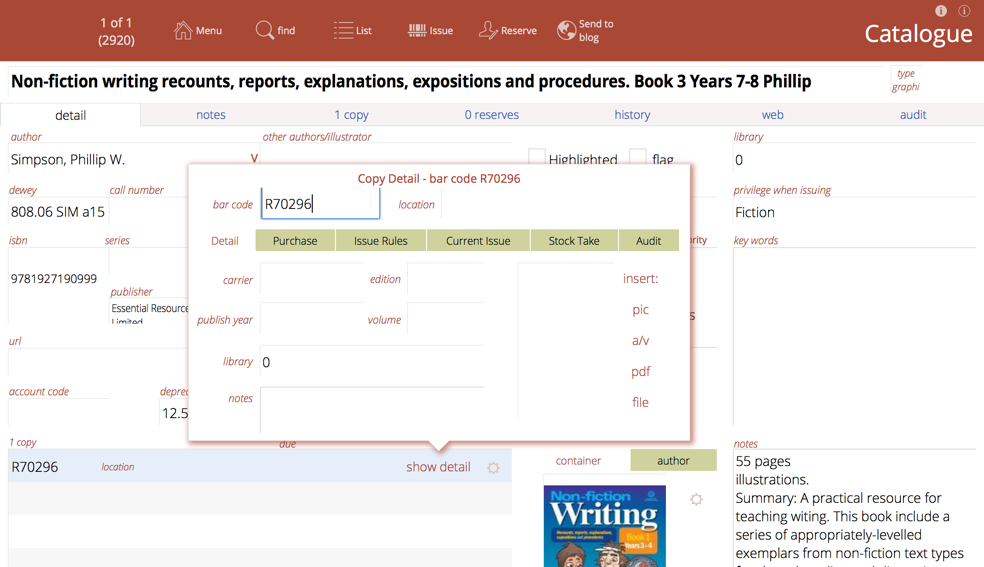Click the Send to blog globe icon
This screenshot has width=984, height=567.
(566, 31)
